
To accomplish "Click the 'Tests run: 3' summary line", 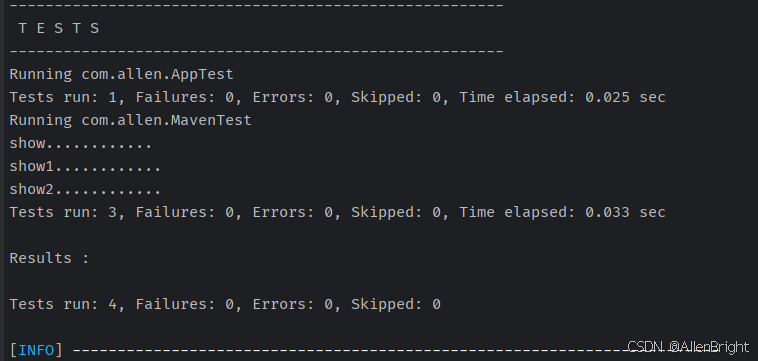I will click(337, 213).
